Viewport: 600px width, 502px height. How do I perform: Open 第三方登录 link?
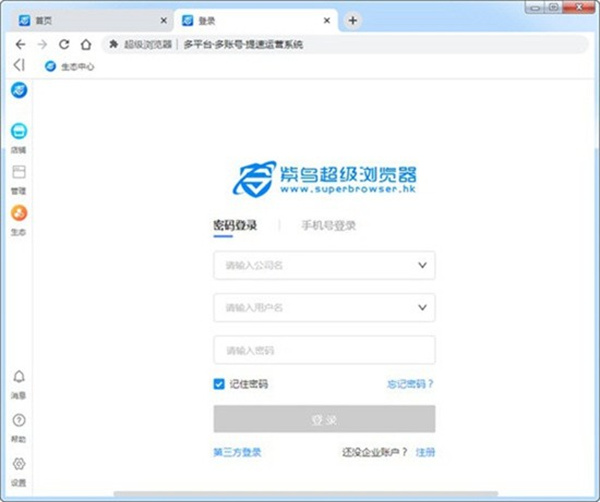click(x=237, y=452)
